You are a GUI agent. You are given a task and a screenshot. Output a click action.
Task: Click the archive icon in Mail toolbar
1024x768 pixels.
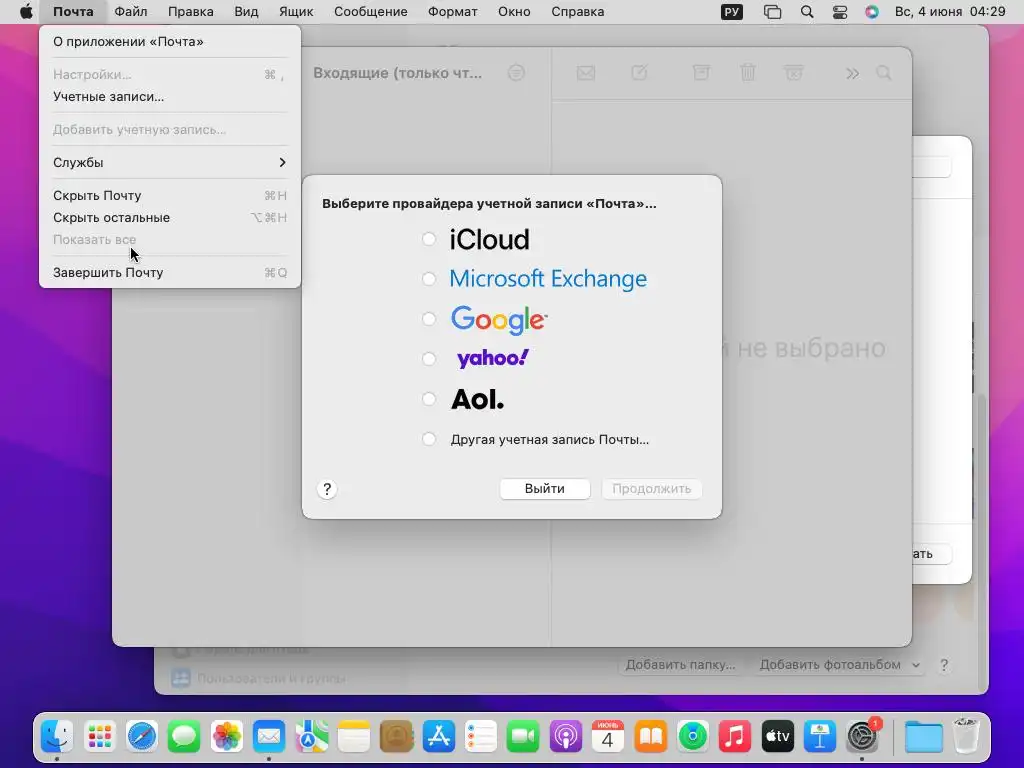701,72
